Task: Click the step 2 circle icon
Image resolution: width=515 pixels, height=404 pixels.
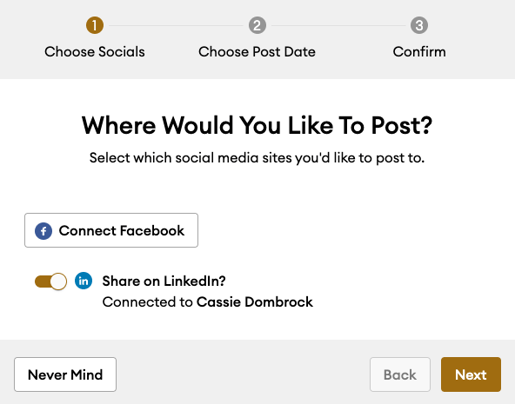Action: 257,25
